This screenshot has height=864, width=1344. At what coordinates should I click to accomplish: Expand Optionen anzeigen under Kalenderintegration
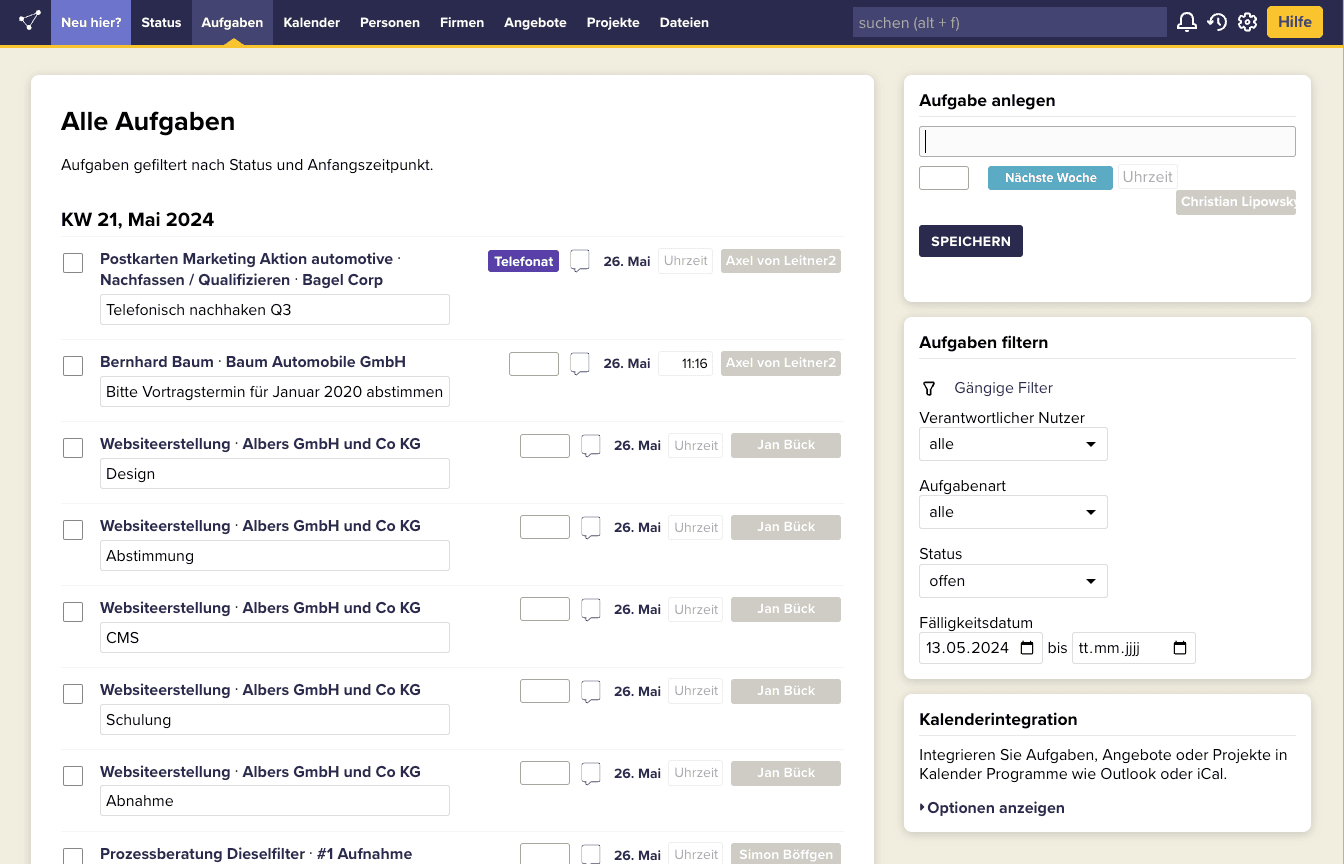pos(992,808)
